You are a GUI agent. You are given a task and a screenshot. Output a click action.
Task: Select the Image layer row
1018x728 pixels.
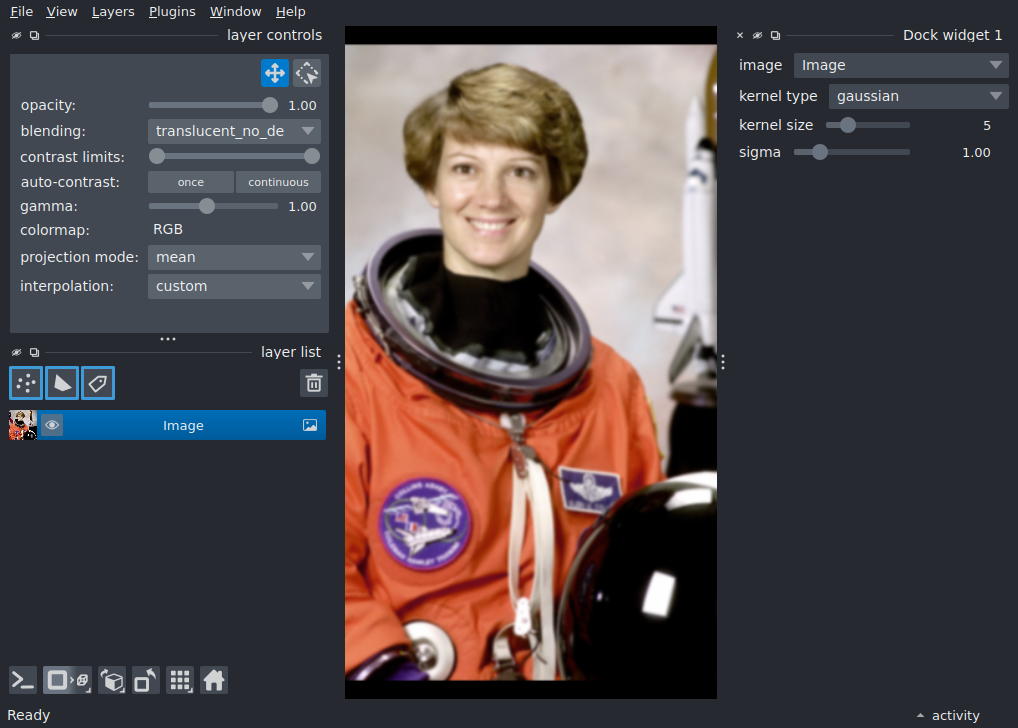tap(168, 425)
